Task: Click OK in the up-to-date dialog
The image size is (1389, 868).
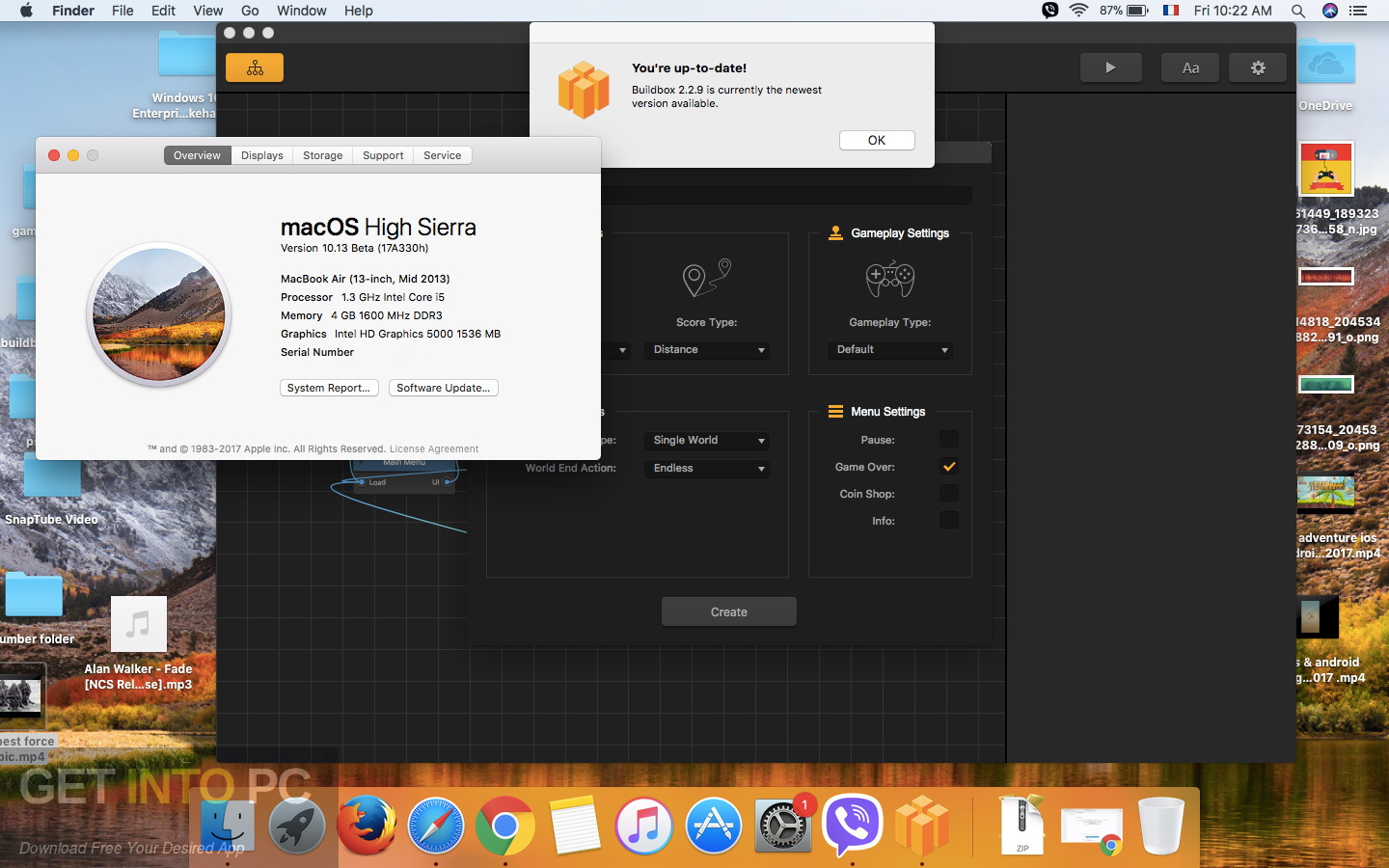Action: pyautogui.click(x=877, y=141)
